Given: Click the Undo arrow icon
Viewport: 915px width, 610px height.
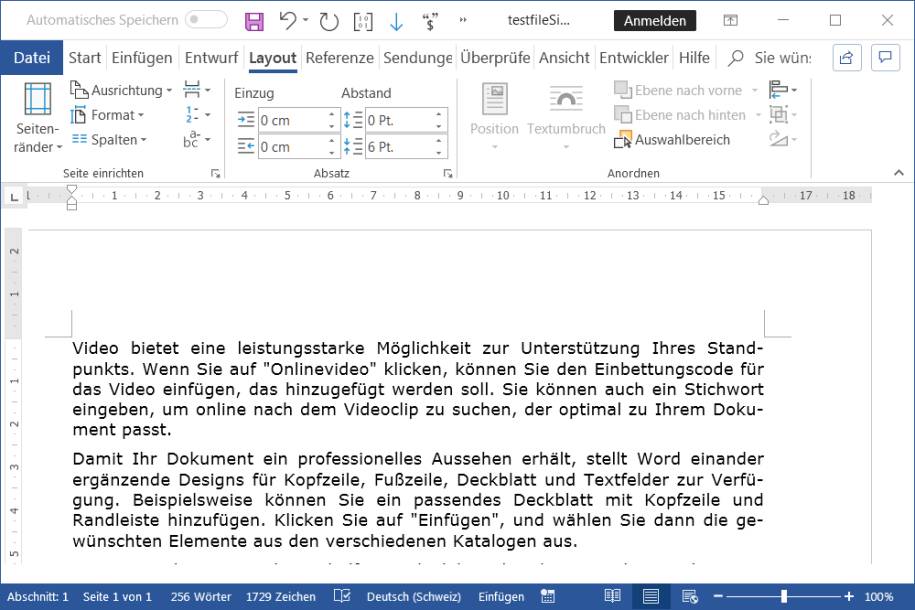Looking at the screenshot, I should [x=288, y=20].
